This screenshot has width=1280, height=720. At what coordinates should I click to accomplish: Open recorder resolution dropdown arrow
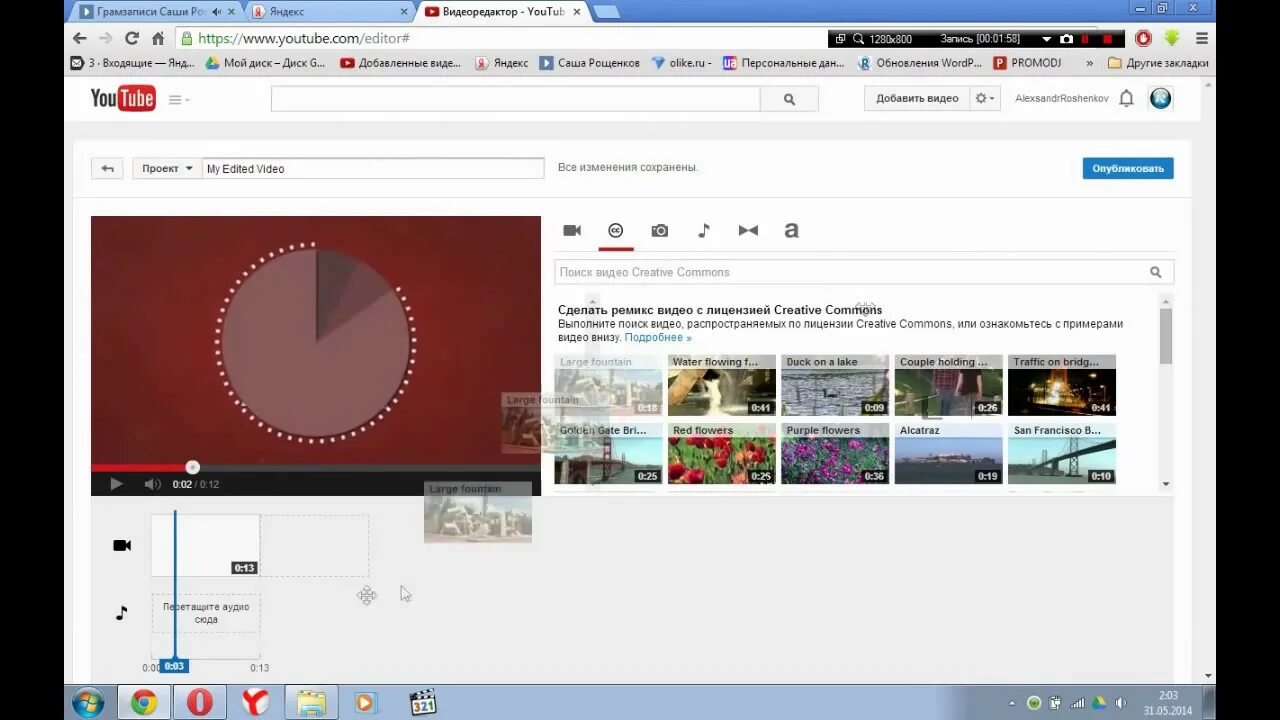click(1046, 39)
